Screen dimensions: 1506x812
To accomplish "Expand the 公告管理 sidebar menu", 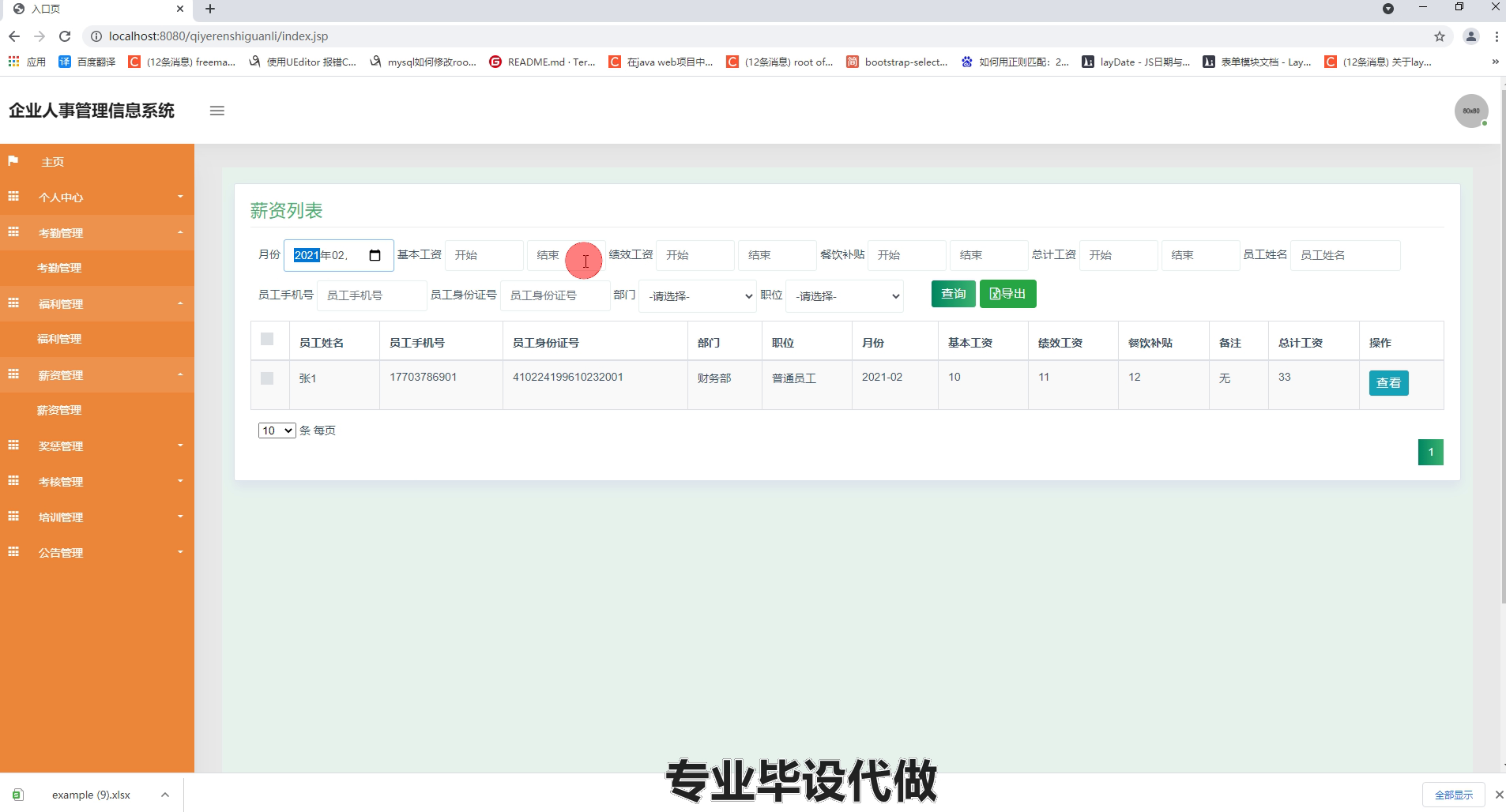I will pos(97,552).
